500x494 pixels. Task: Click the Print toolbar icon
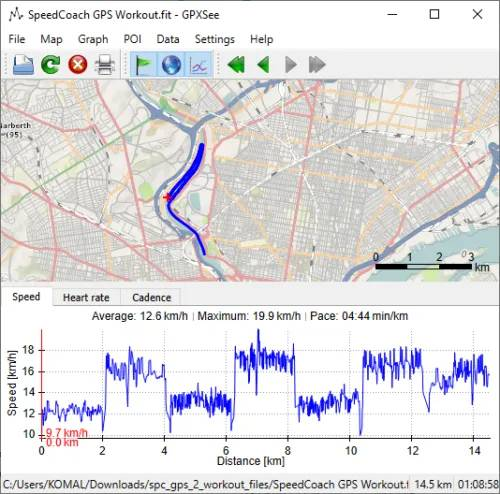click(x=105, y=64)
